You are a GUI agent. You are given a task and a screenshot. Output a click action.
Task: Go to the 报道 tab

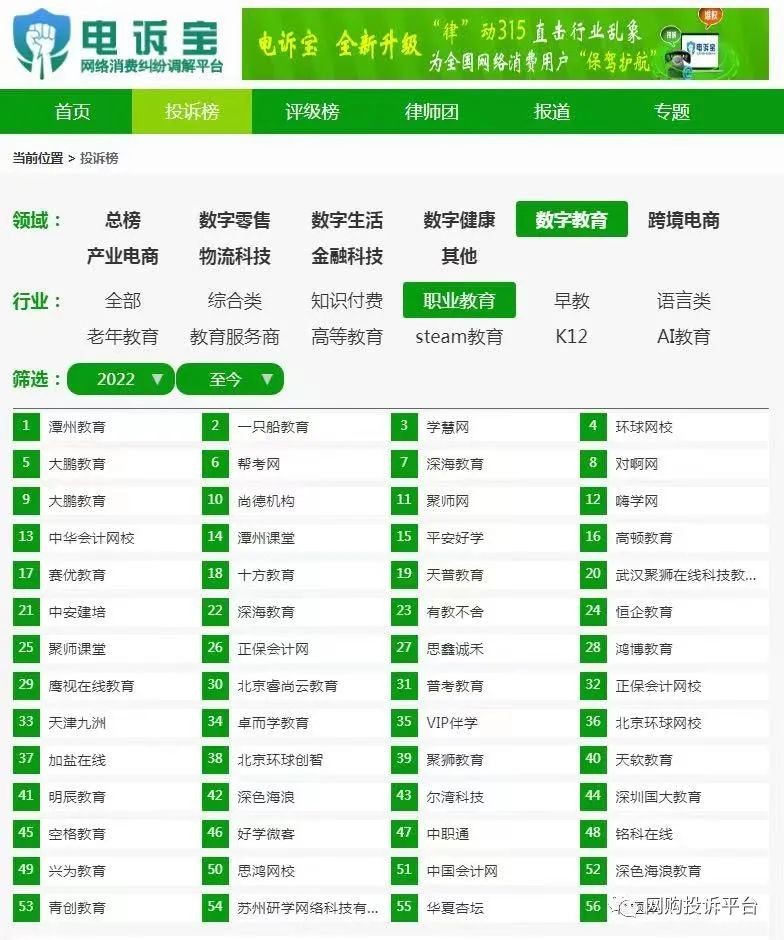[552, 112]
